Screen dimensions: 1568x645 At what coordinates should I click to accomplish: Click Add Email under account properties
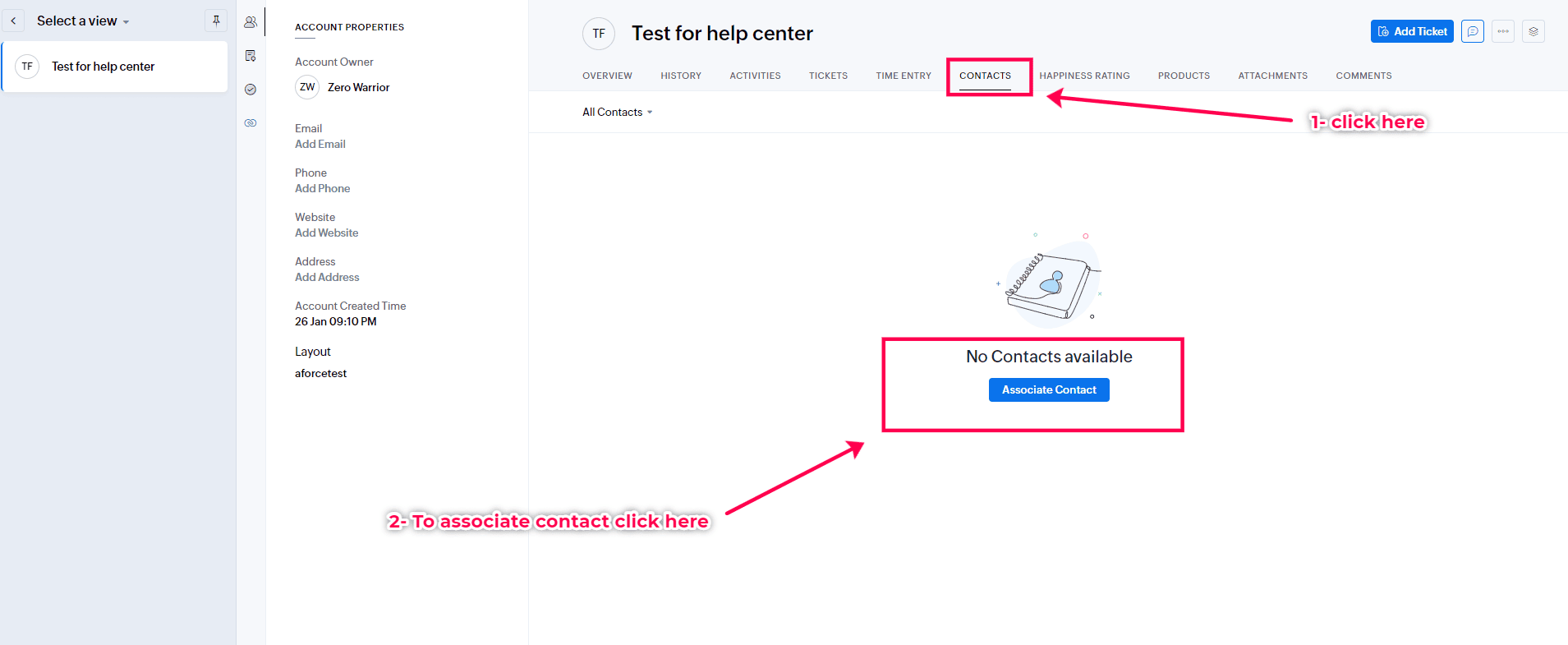coord(320,144)
